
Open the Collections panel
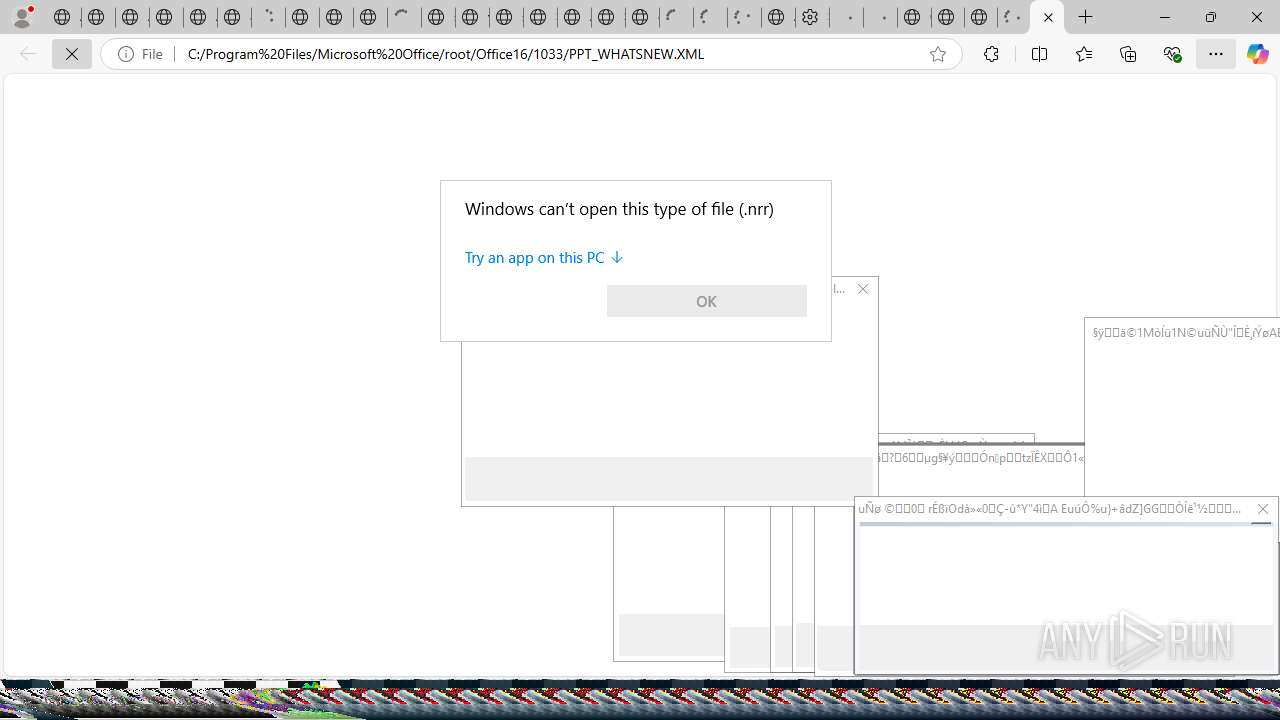point(1128,54)
